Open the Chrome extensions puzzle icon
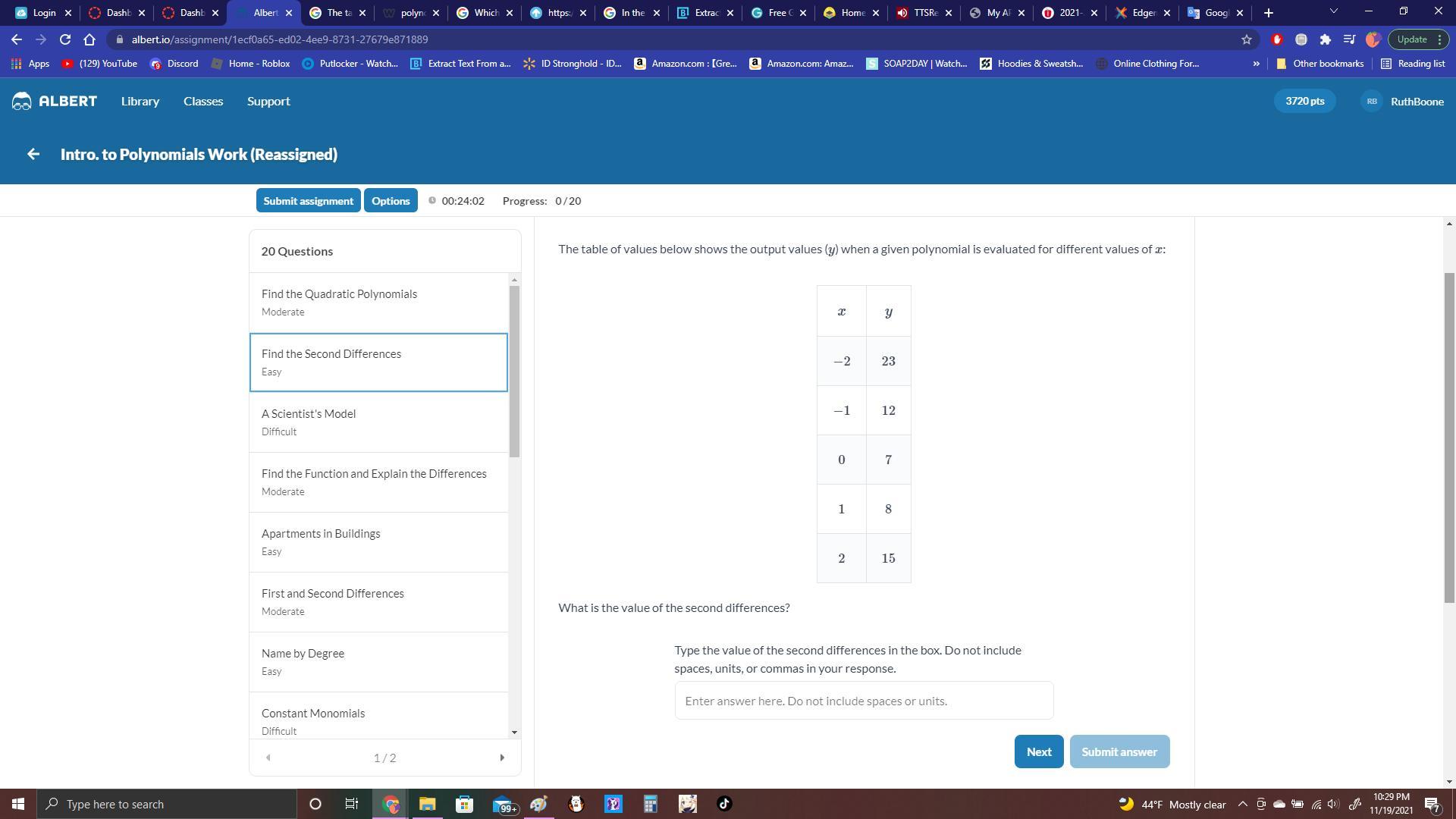The image size is (1456, 819). [x=1325, y=39]
